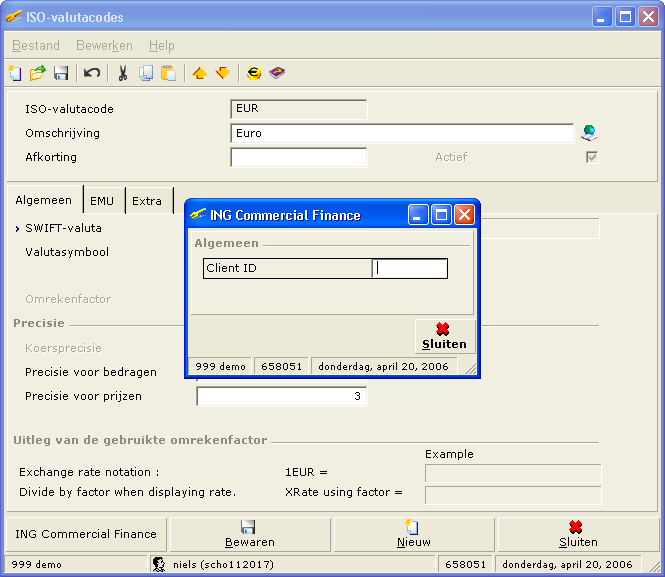
Task: Click the Bewaren button
Action: 250,534
